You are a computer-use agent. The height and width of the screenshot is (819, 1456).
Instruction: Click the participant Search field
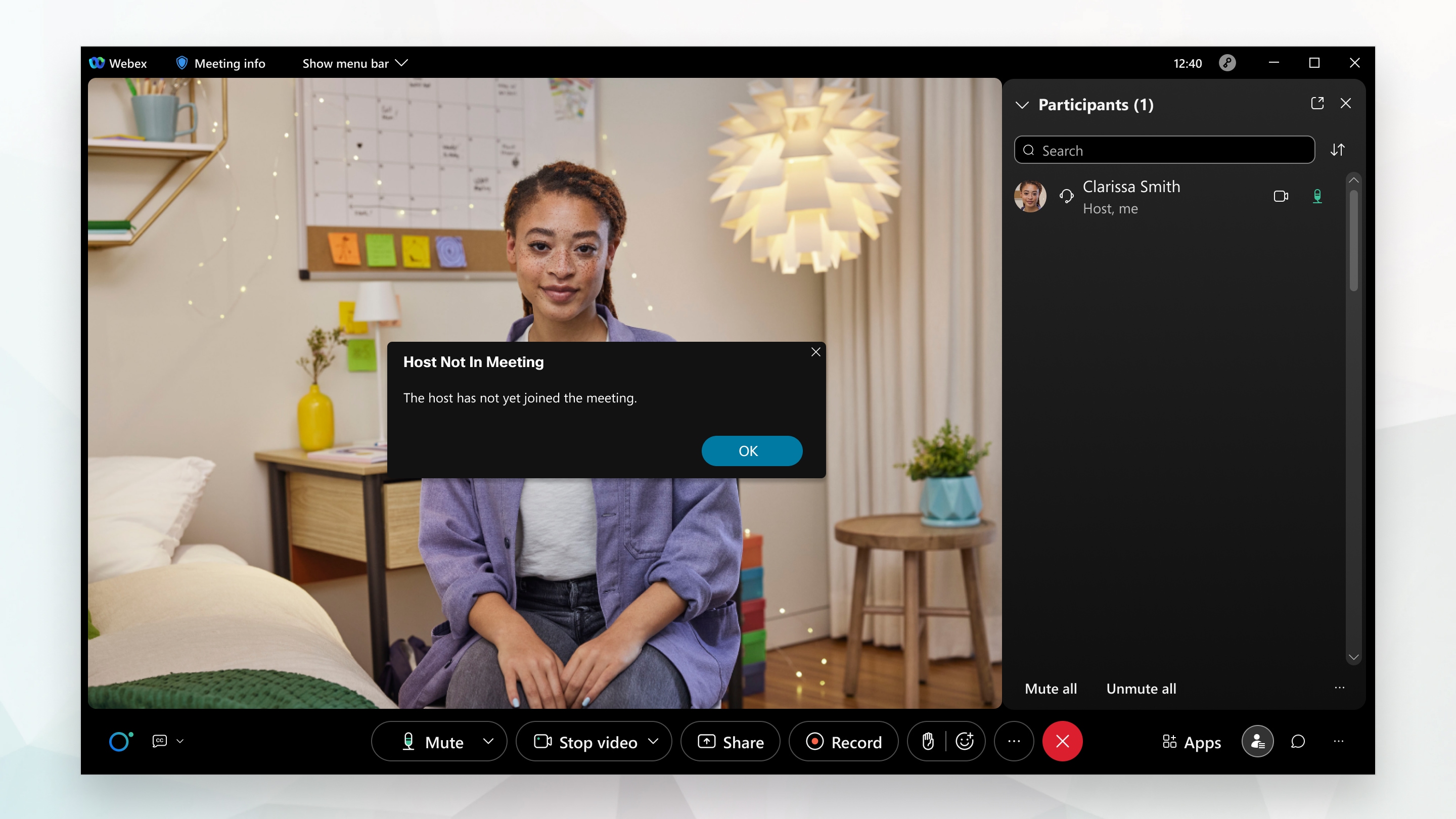point(1164,150)
